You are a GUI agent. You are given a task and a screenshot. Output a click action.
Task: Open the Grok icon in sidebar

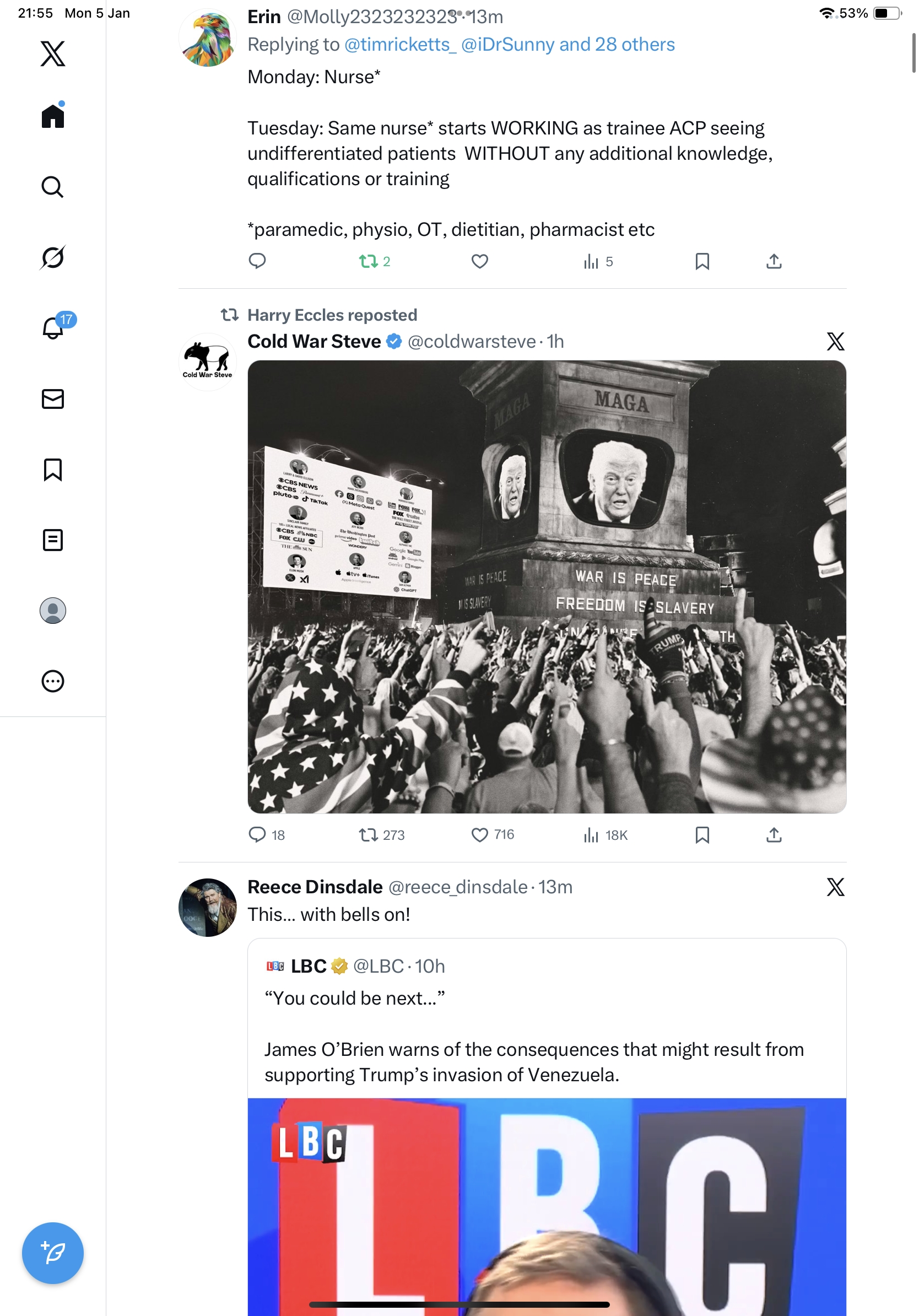[x=53, y=257]
